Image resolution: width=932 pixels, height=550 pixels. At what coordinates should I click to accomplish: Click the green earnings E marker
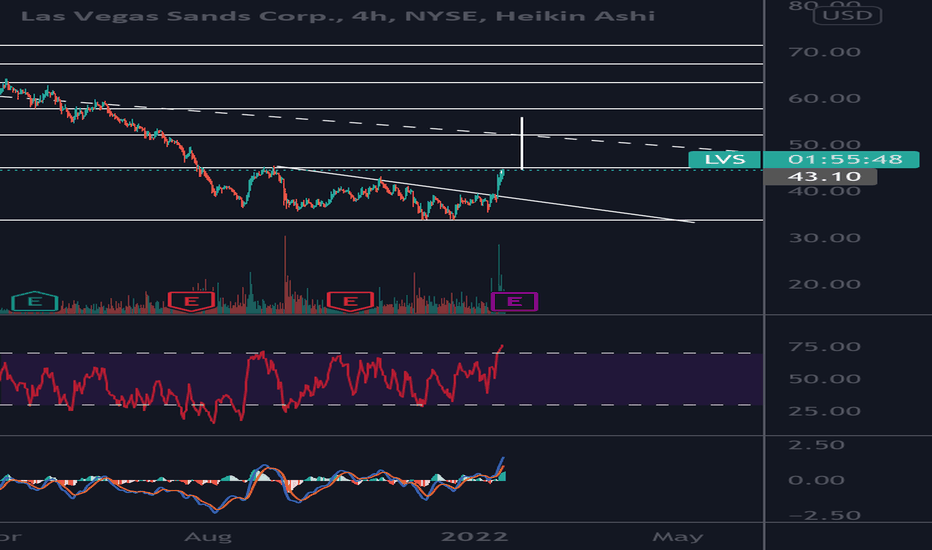[x=34, y=301]
